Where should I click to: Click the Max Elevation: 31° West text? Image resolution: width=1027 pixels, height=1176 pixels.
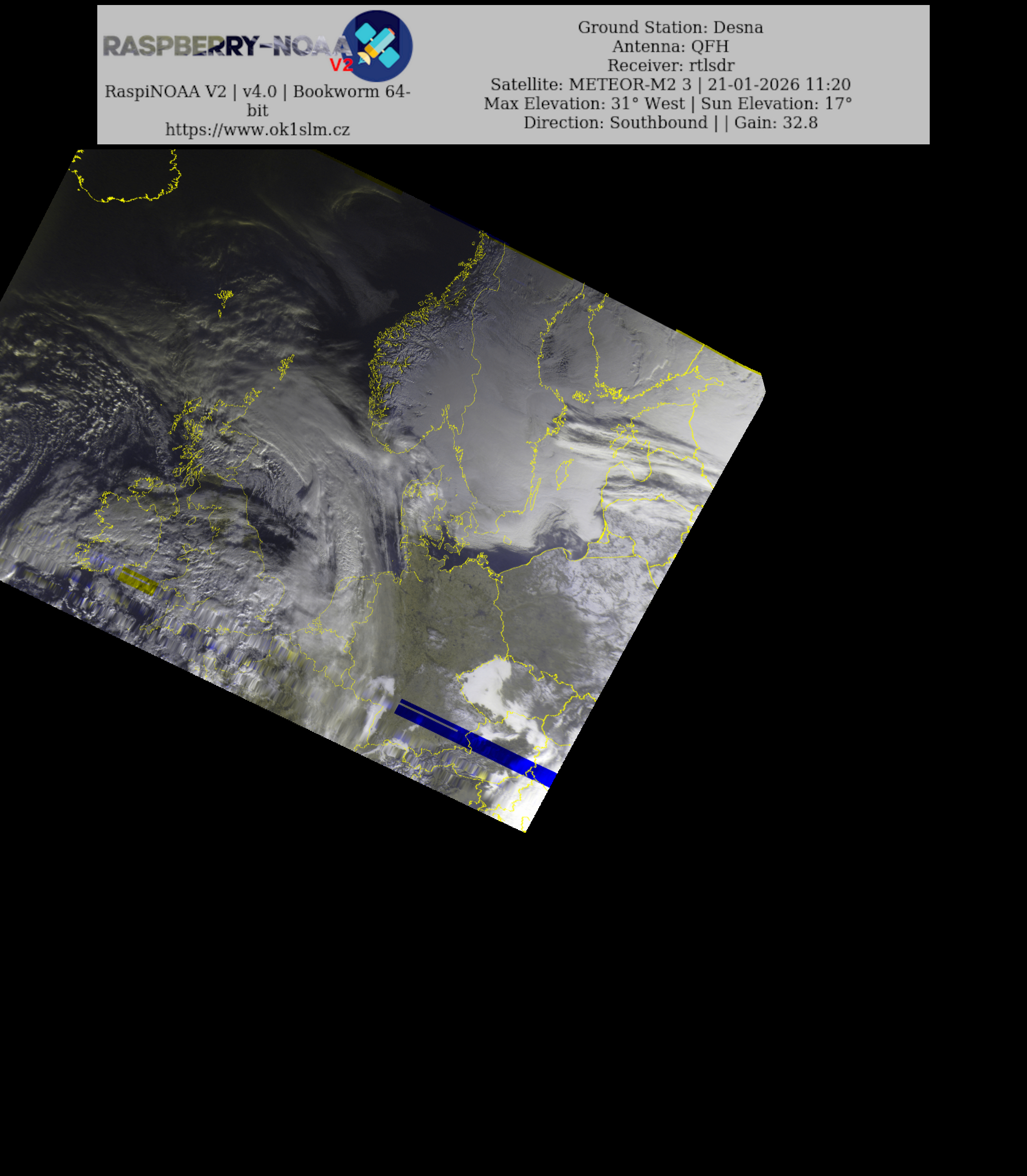(x=584, y=104)
